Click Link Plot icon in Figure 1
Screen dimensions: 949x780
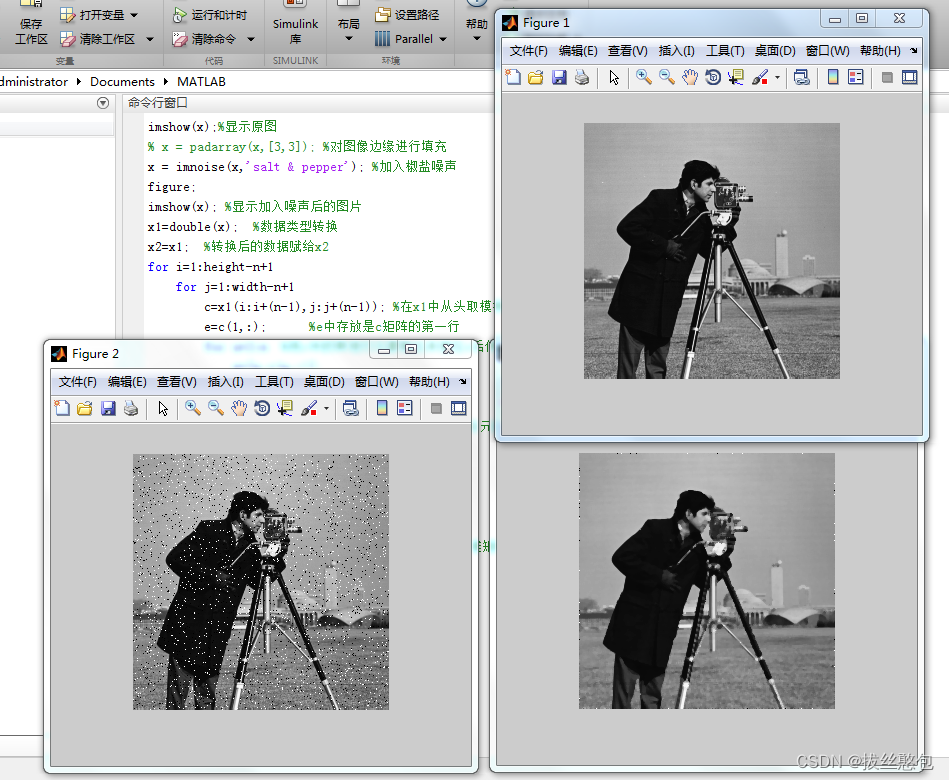pyautogui.click(x=801, y=77)
